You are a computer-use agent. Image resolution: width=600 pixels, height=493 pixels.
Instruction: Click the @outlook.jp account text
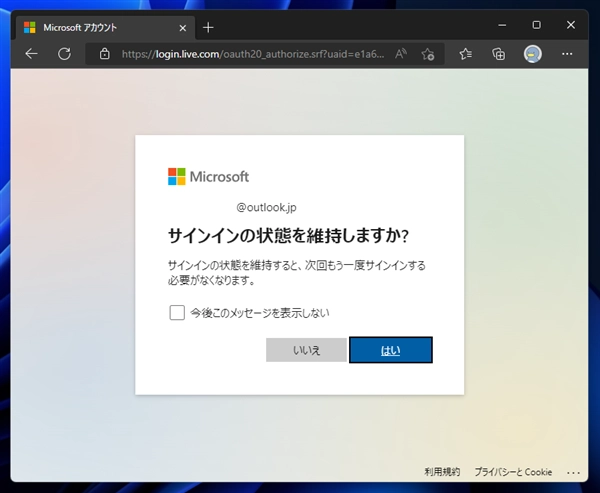pos(266,207)
